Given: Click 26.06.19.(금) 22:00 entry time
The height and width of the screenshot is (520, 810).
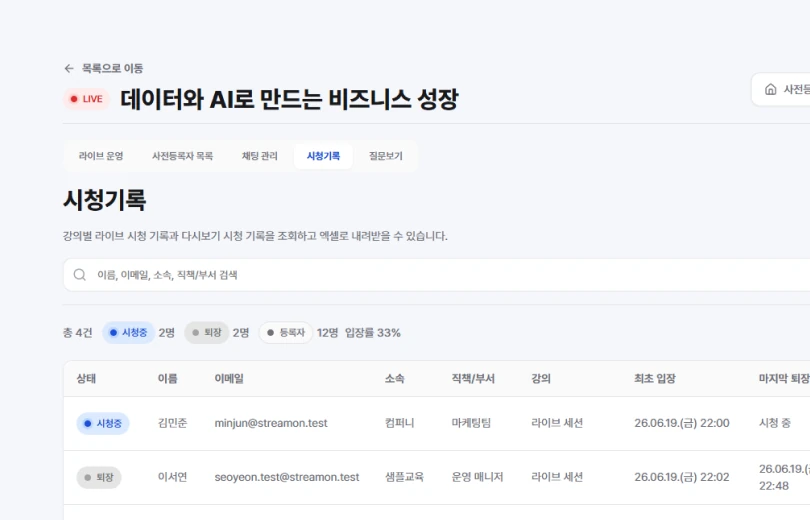Looking at the screenshot, I should click(x=682, y=423).
